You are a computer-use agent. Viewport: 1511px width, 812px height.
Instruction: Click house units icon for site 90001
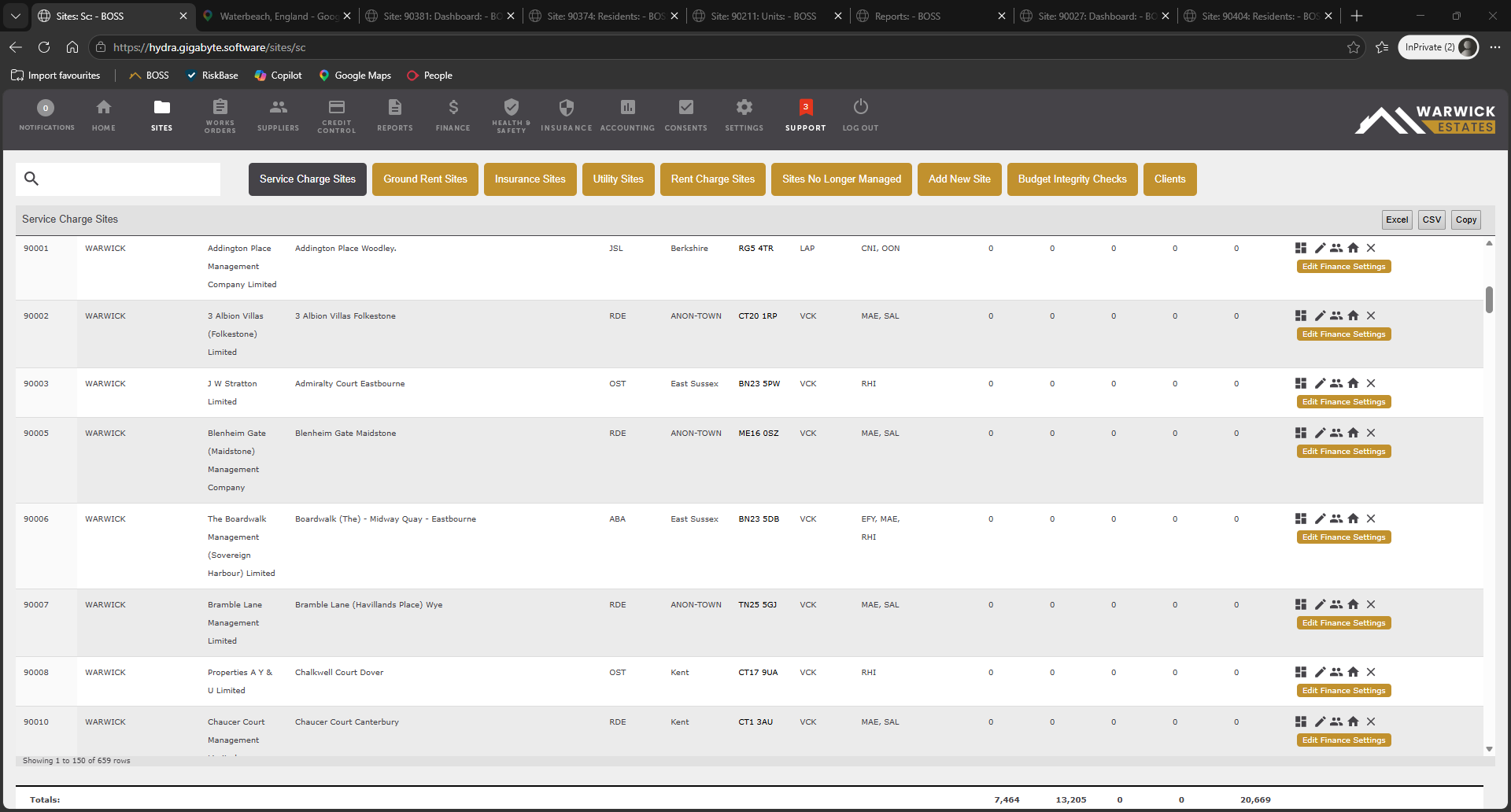(1353, 248)
